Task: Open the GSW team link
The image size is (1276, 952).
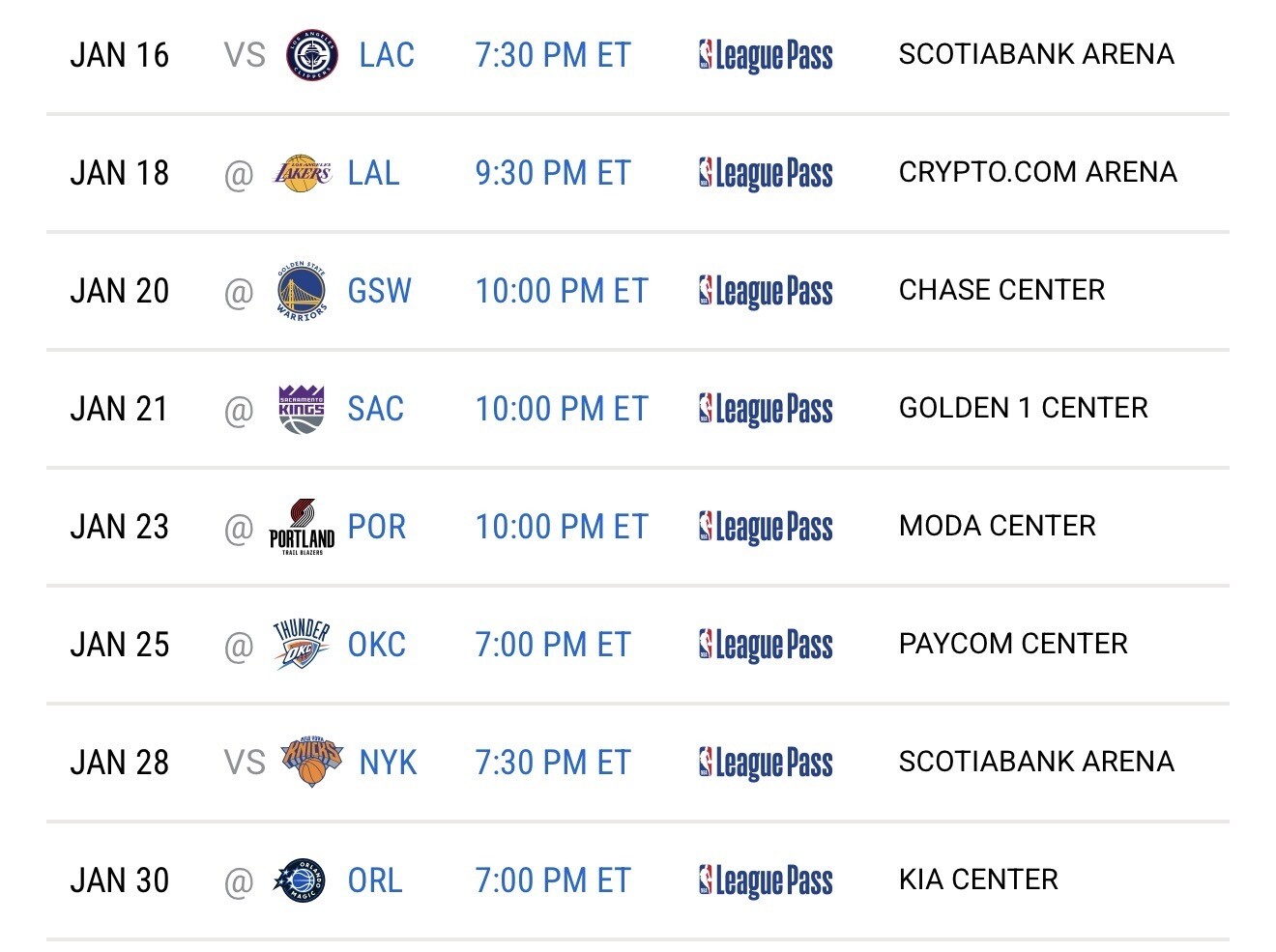Action: (x=379, y=291)
